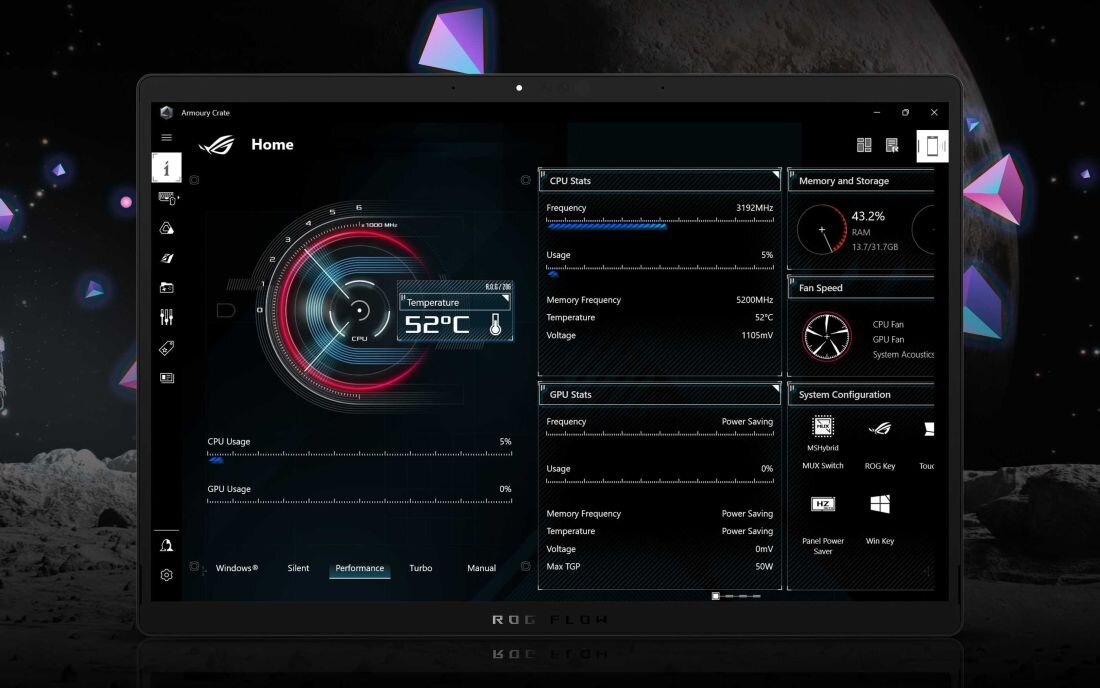The image size is (1100, 688).
Task: Switch to Silent operating mode
Action: [x=298, y=568]
